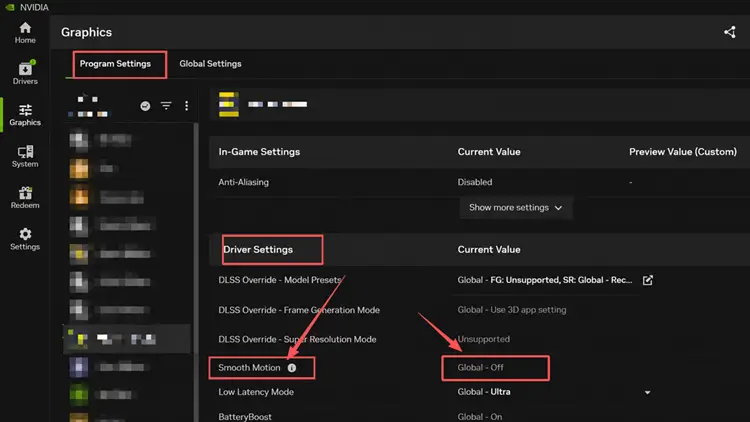Edit DLSS Override Model Presets icon

pos(648,280)
